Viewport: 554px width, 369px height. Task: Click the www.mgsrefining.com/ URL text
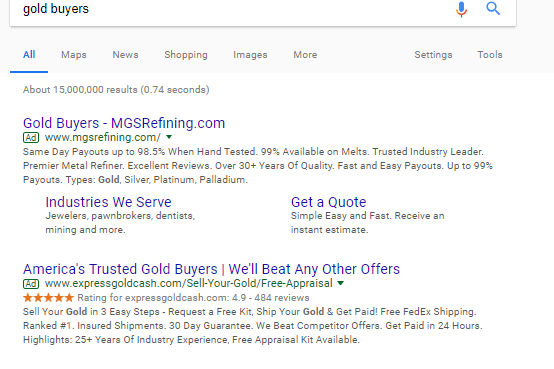point(103,137)
